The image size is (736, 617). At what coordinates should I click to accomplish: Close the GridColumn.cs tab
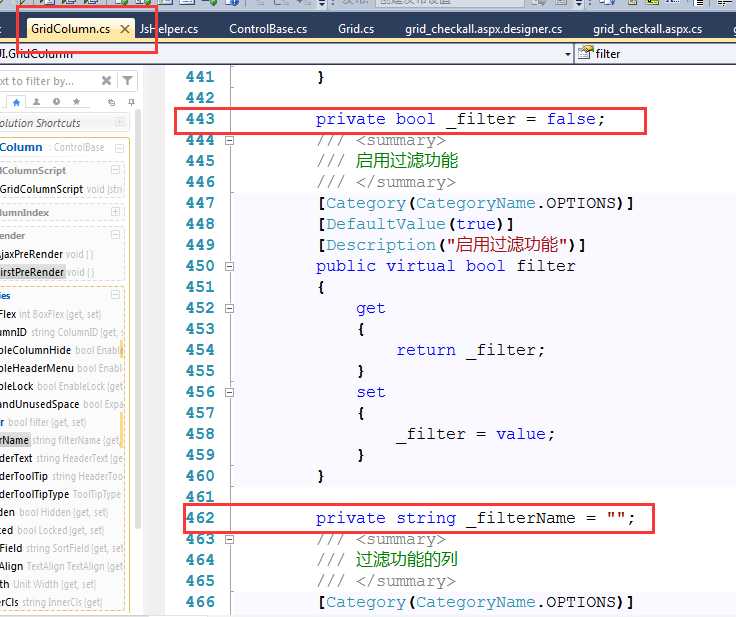[x=125, y=29]
